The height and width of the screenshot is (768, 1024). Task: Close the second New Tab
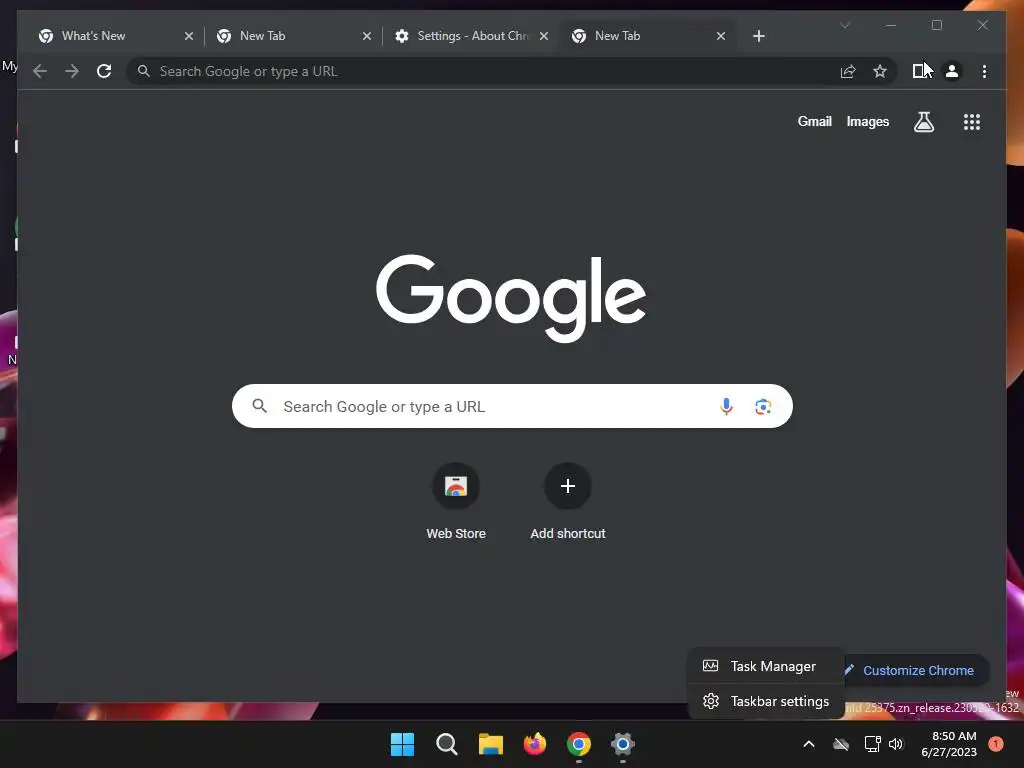tap(366, 36)
